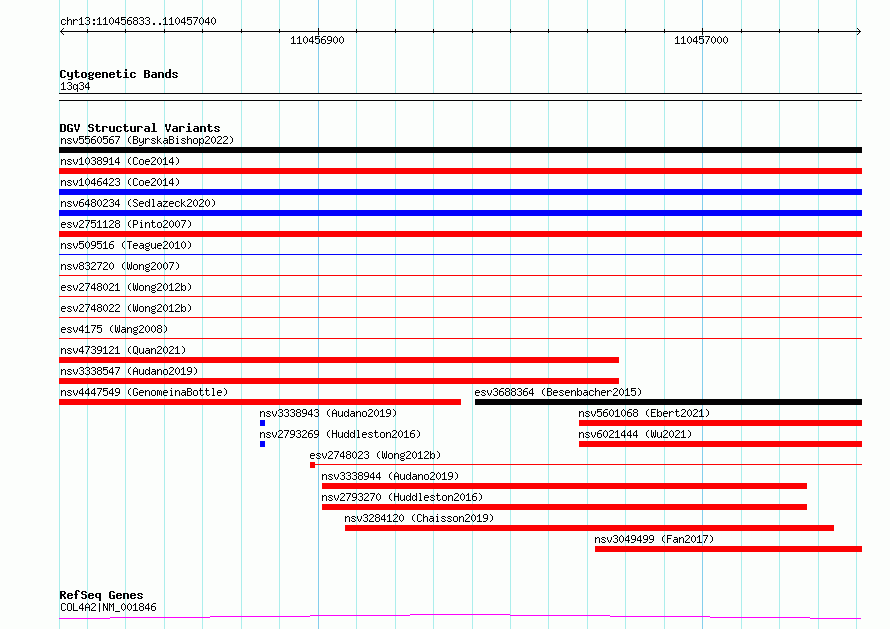The width and height of the screenshot is (890, 629).
Task: Click the red nsv3338944 variant bar
Action: tap(564, 486)
